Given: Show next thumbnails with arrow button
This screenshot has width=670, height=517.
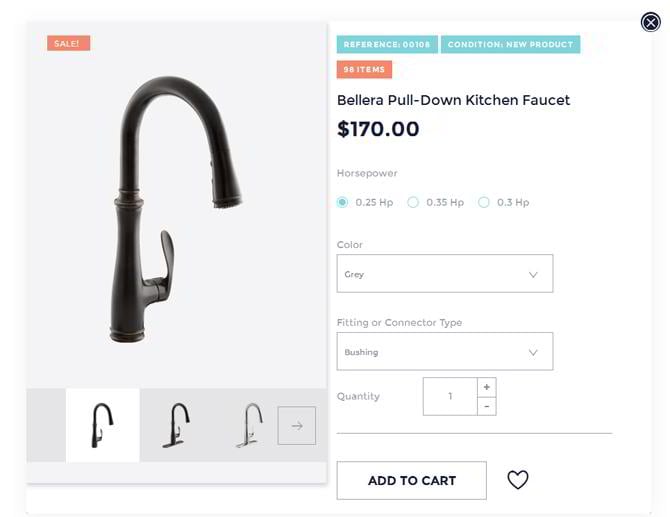Looking at the screenshot, I should (x=297, y=426).
